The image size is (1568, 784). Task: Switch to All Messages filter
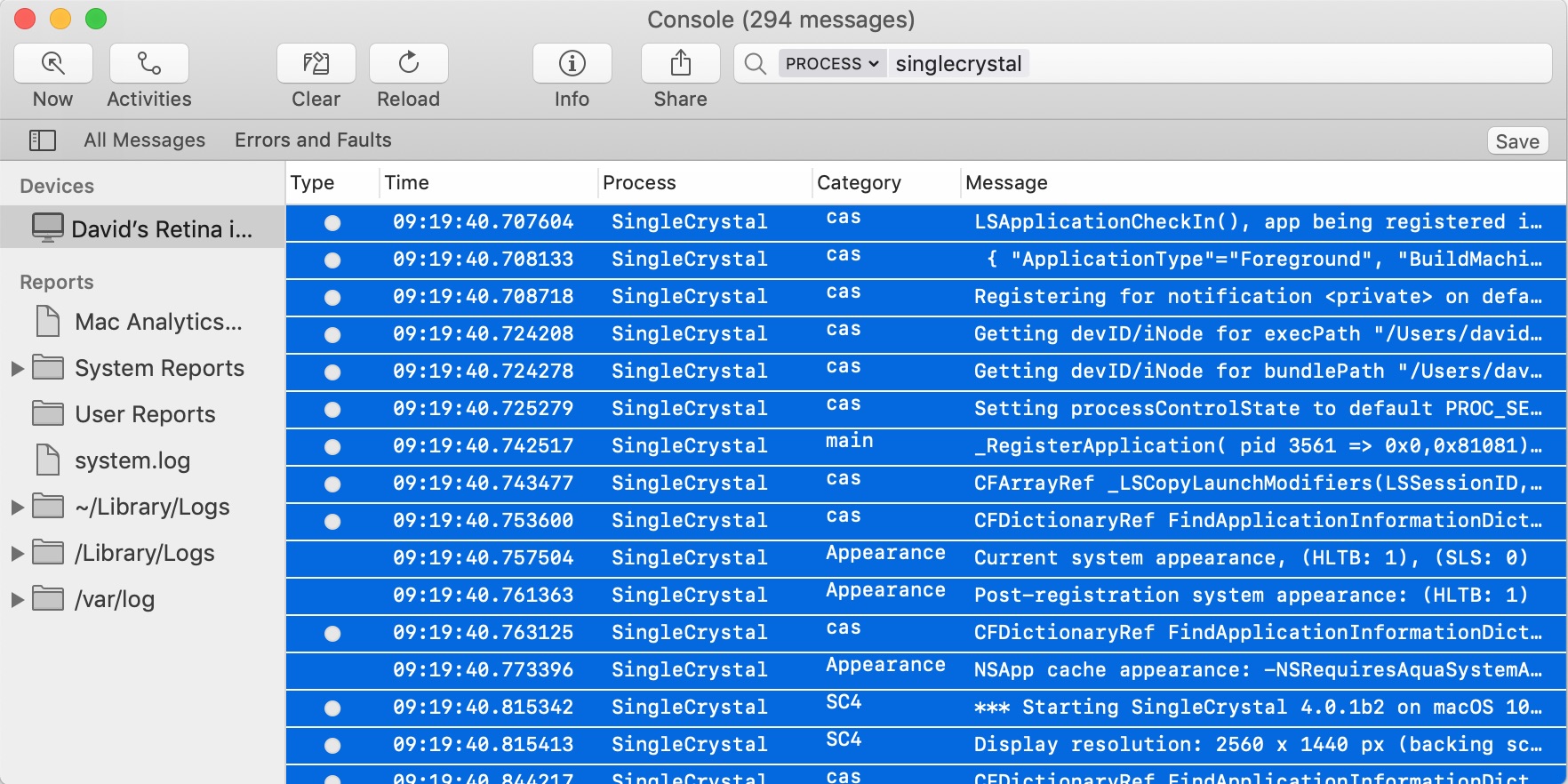[145, 140]
